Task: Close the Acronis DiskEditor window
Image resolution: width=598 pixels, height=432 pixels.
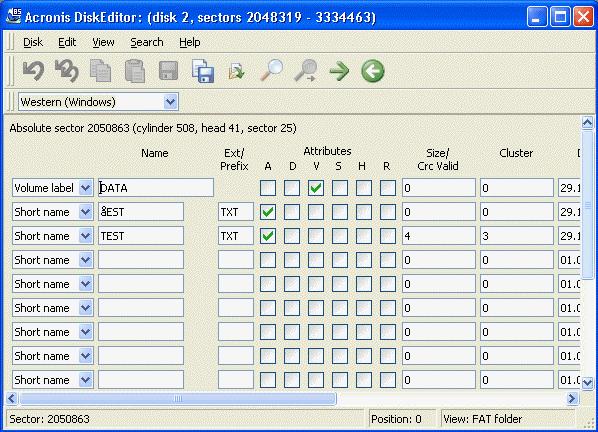Action: point(584,16)
